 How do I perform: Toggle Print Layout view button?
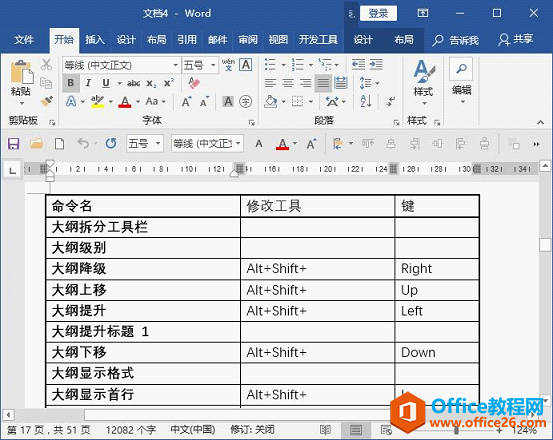(356, 430)
